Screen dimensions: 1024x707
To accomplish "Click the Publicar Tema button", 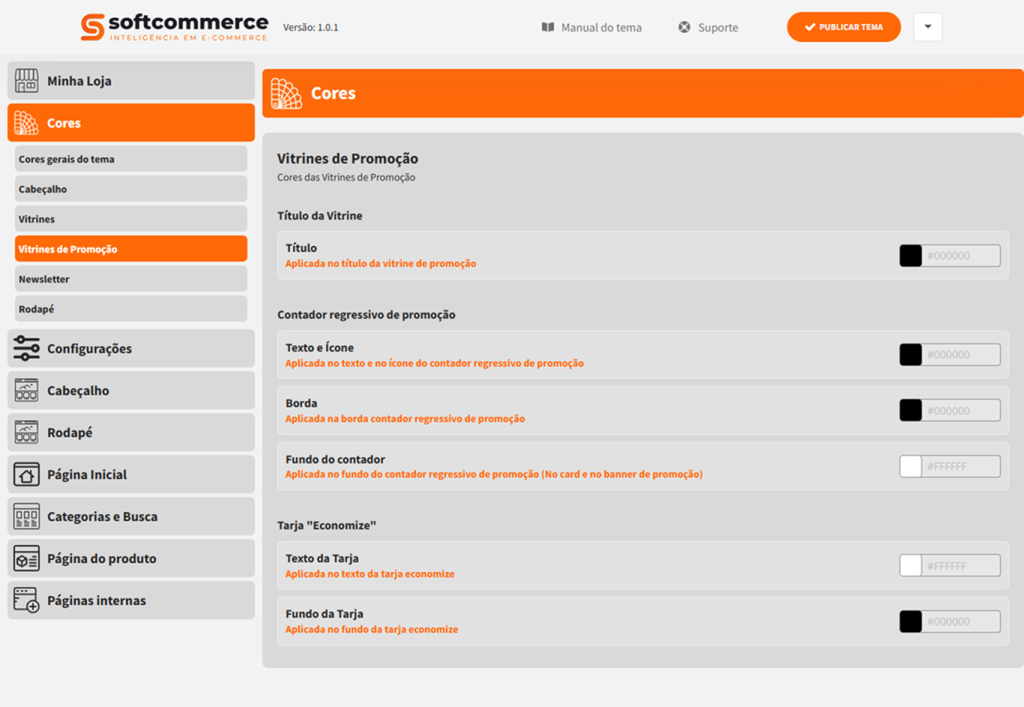I will tap(844, 27).
